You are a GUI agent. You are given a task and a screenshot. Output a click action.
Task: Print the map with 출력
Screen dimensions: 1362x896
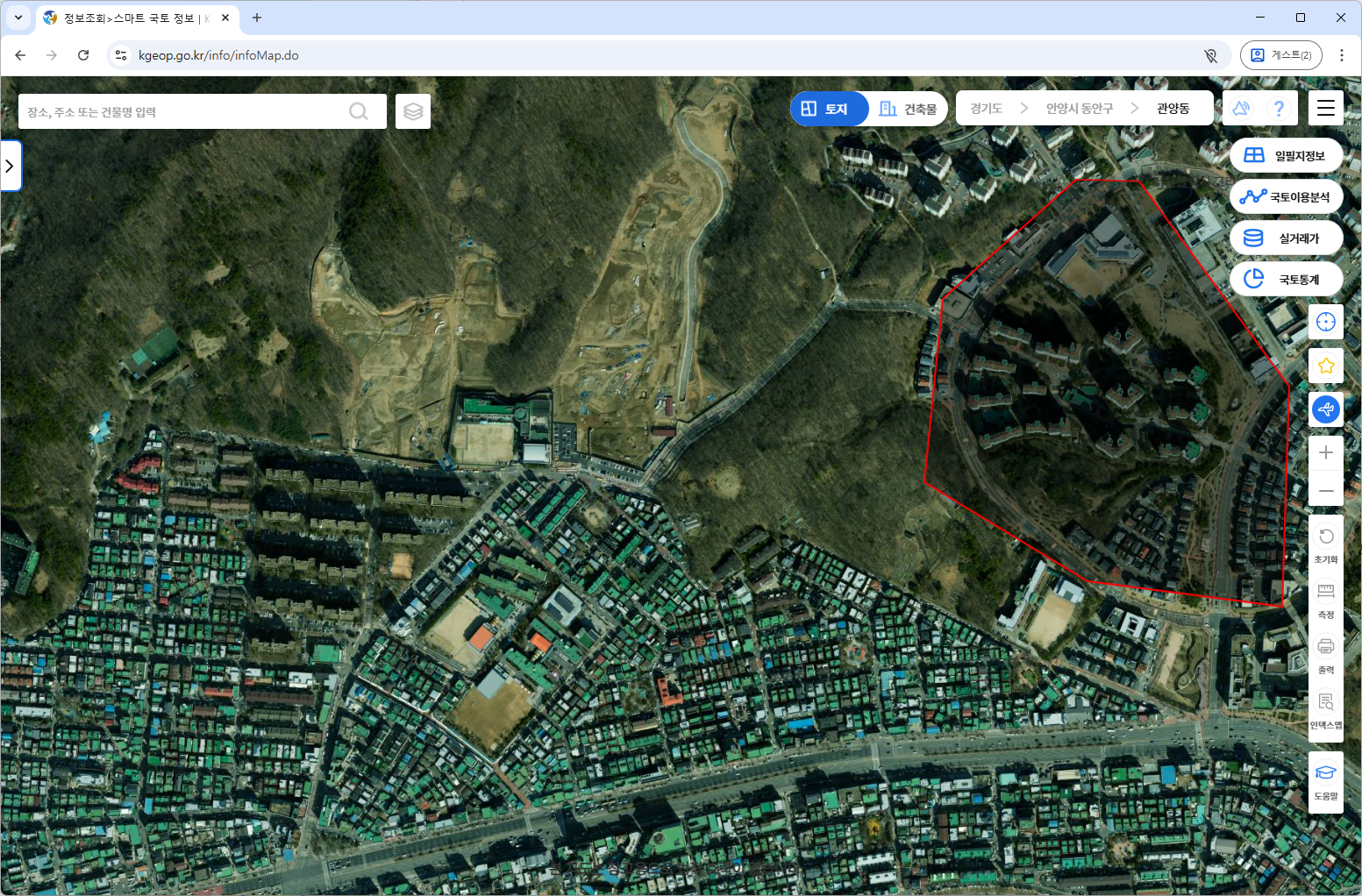point(1326,655)
